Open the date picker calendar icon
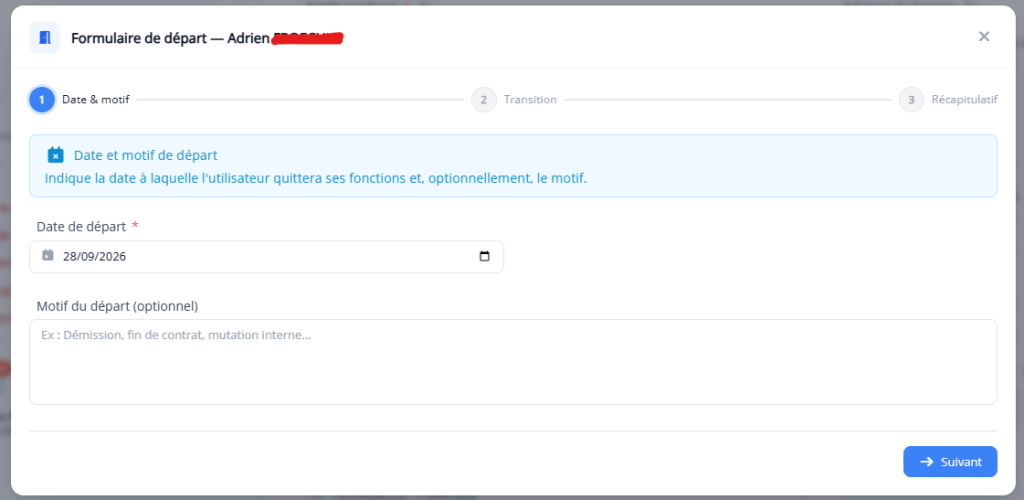Image resolution: width=1024 pixels, height=500 pixels. (485, 257)
